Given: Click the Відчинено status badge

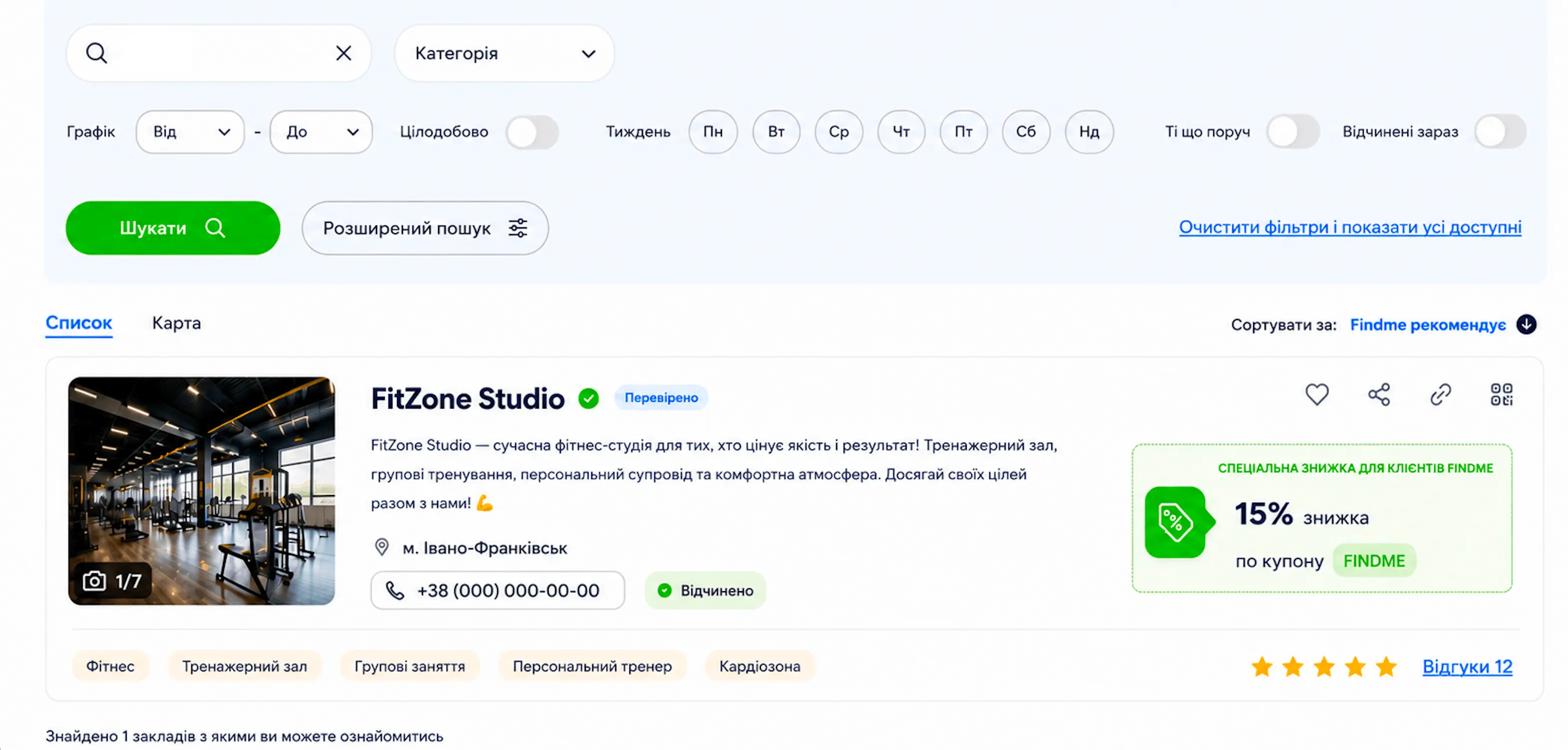Looking at the screenshot, I should pos(705,590).
